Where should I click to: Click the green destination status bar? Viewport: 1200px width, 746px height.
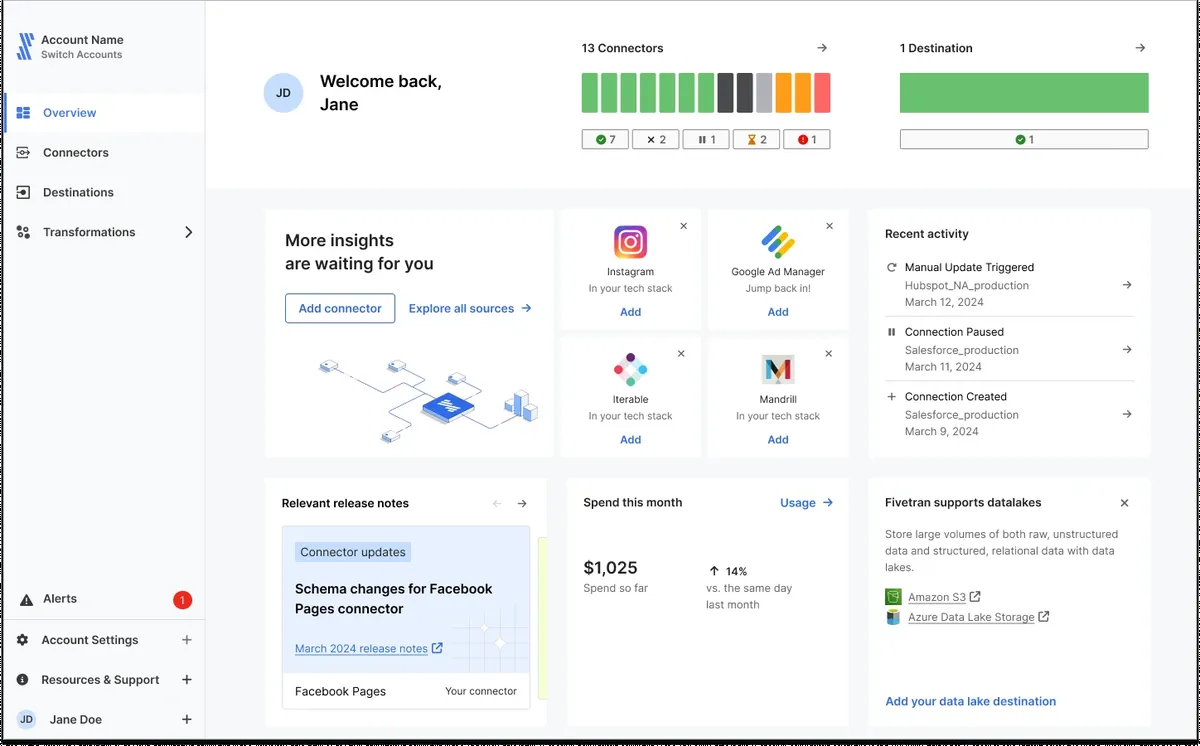[x=1024, y=93]
